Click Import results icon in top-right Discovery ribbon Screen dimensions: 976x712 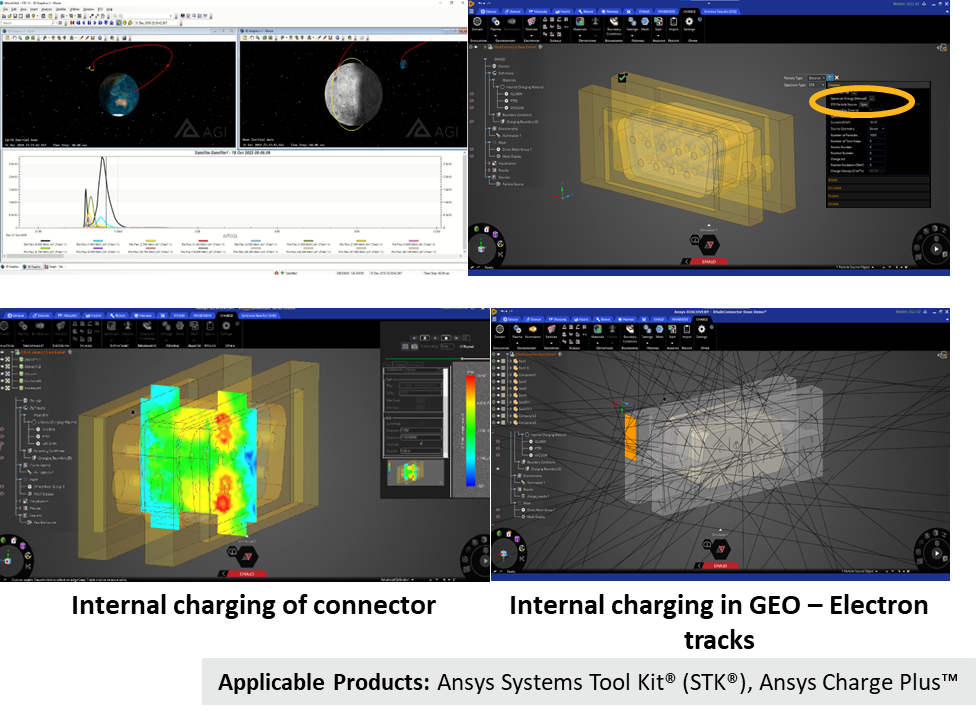[673, 21]
